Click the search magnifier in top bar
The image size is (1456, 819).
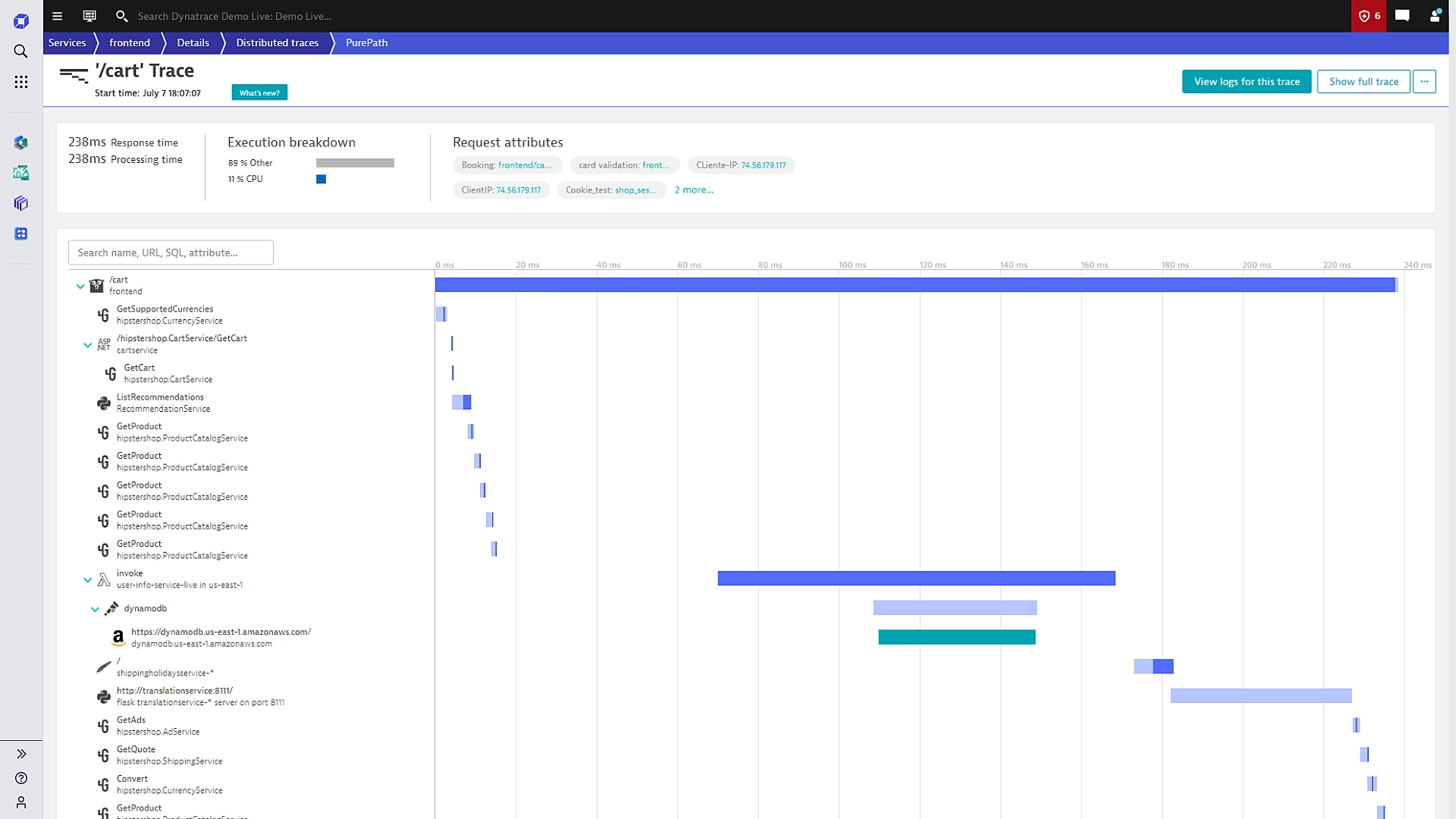[x=121, y=16]
